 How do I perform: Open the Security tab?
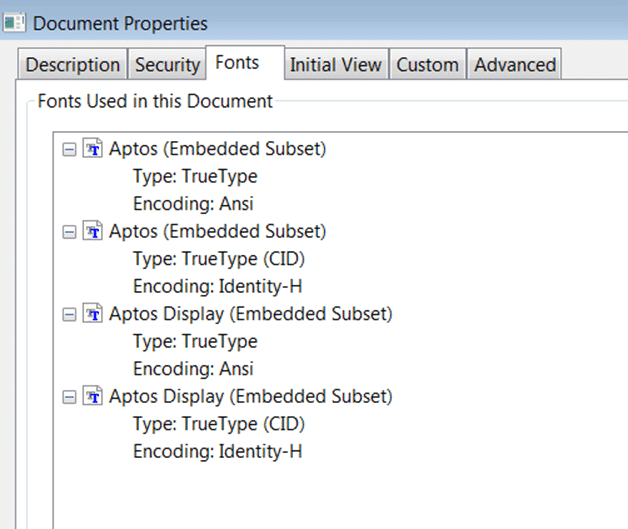167,64
